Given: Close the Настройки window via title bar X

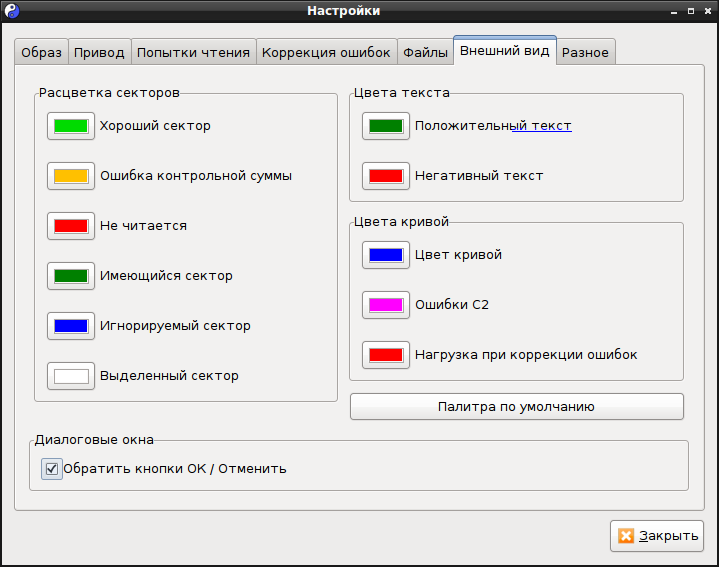Looking at the screenshot, I should [708, 11].
